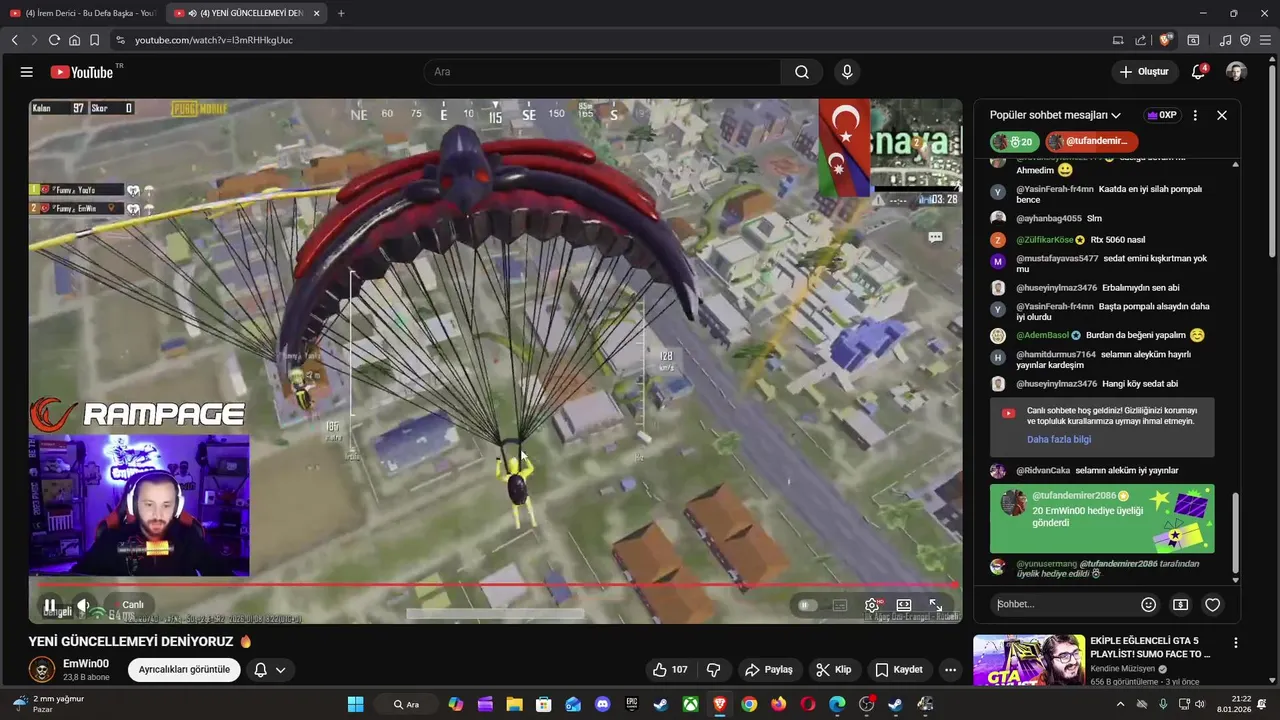
Task: Click the @tufandemir red chip
Action: coord(1091,142)
